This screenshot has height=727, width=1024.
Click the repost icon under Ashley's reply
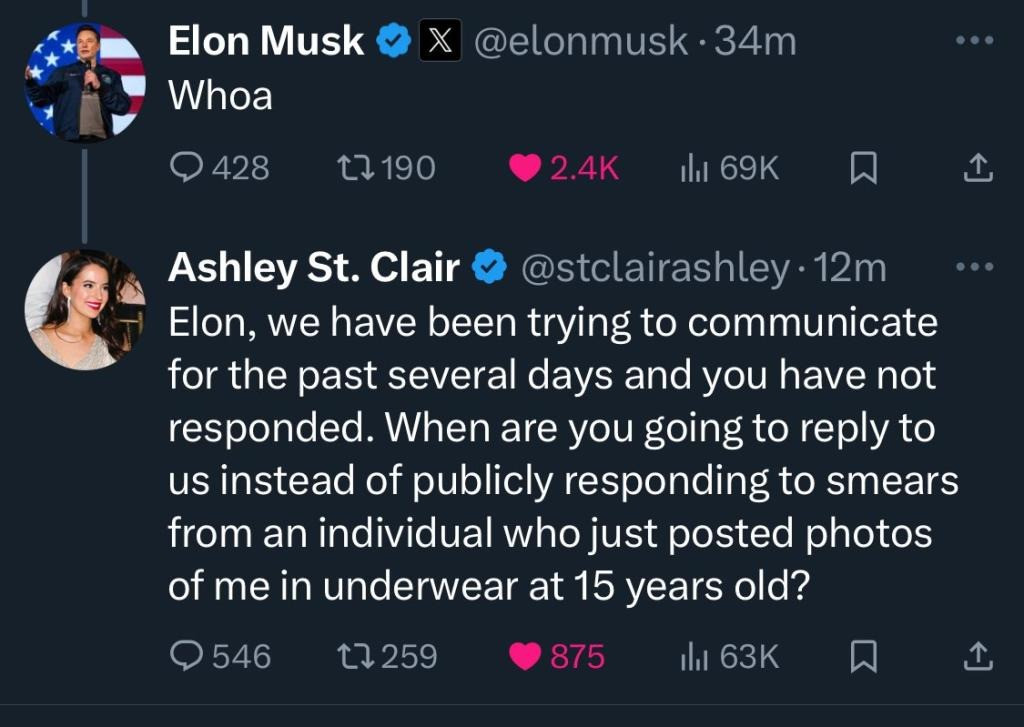coord(353,656)
